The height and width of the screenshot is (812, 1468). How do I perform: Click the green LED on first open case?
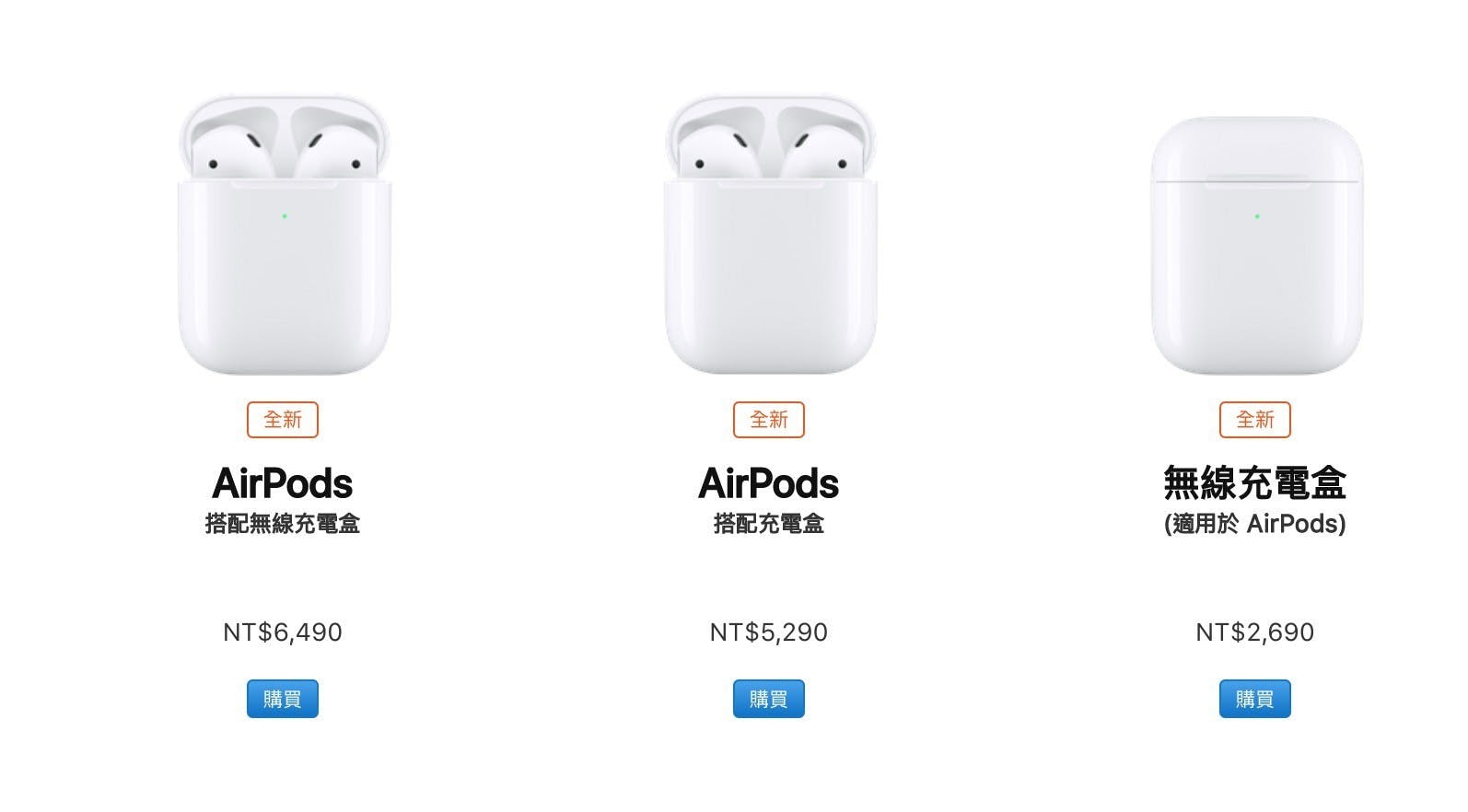pyautogui.click(x=285, y=216)
